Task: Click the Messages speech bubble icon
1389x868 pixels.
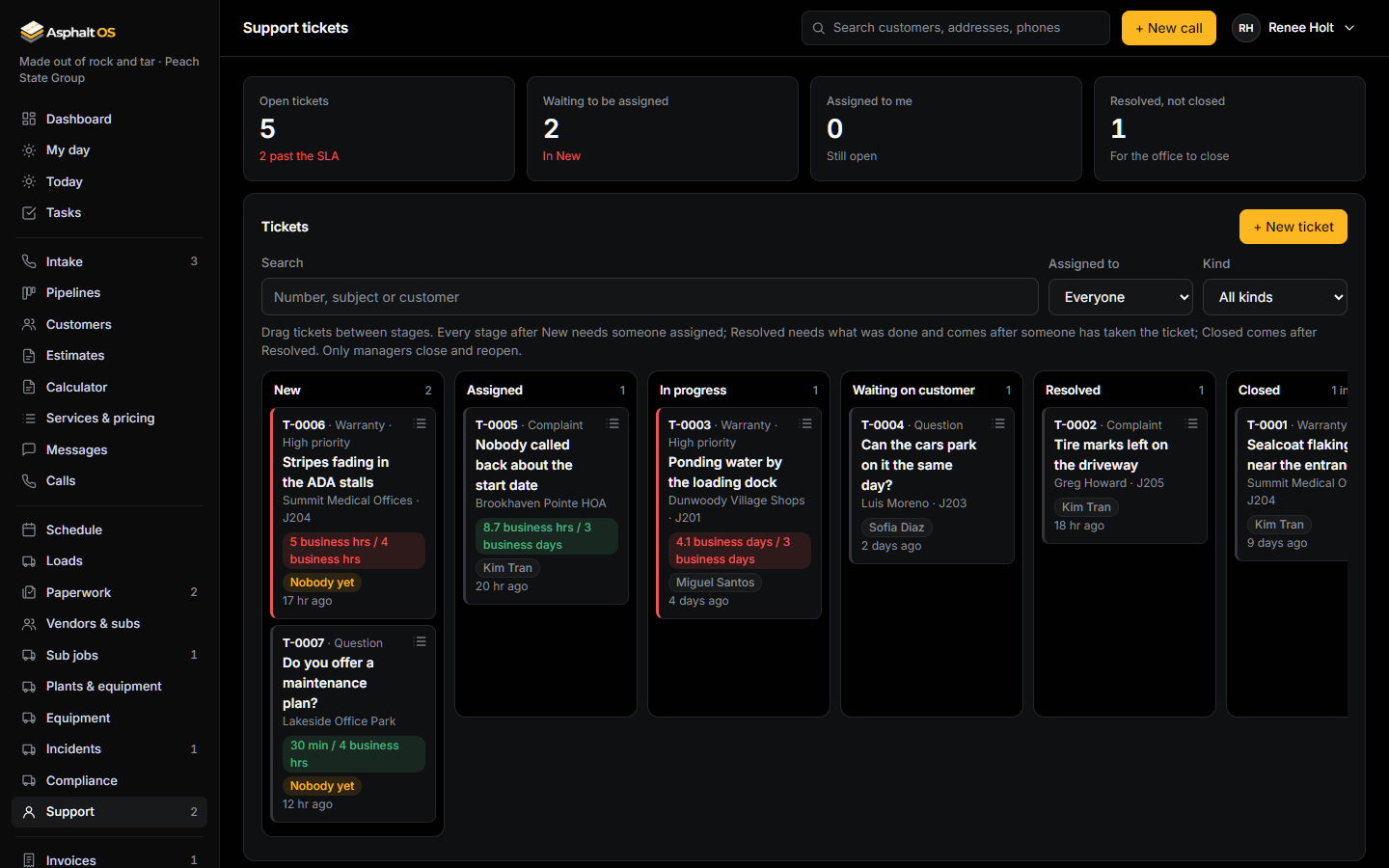Action: pos(29,449)
